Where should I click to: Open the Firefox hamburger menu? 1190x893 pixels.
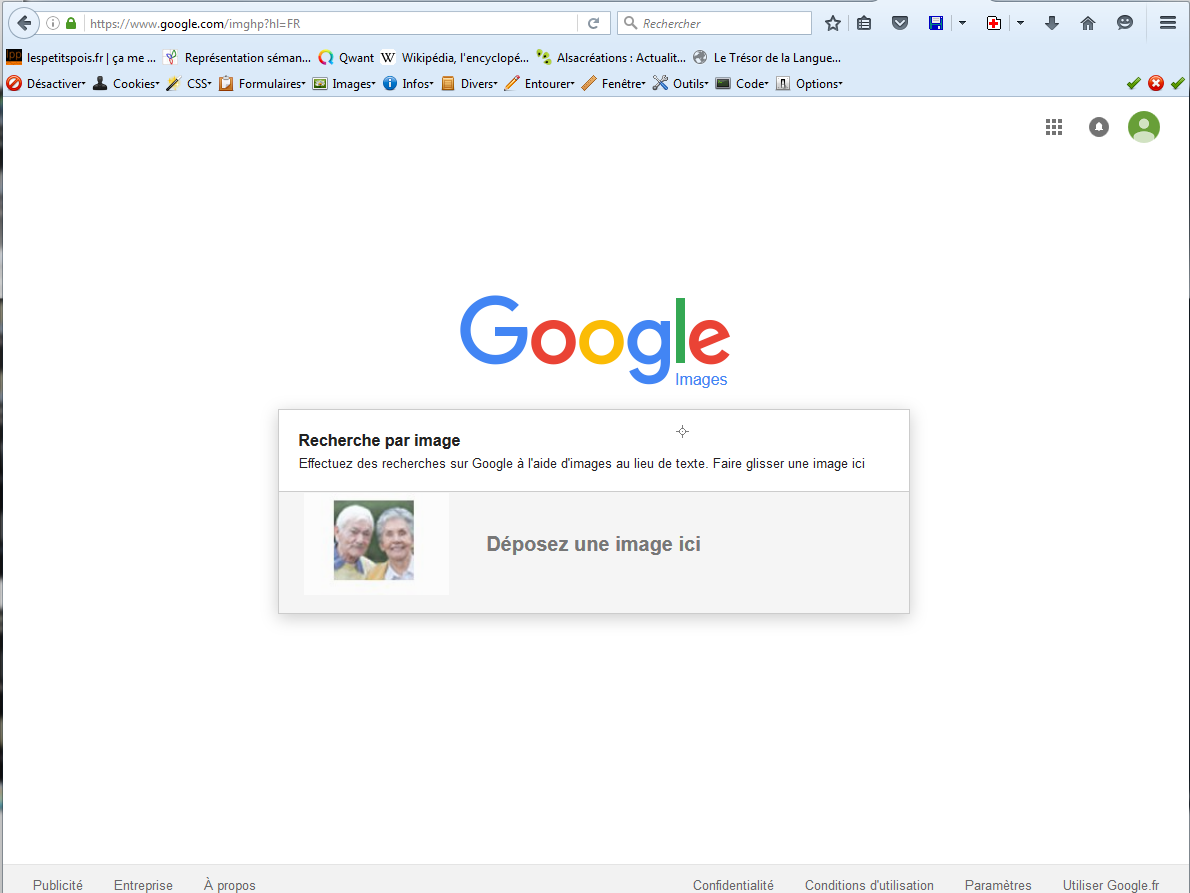1167,23
